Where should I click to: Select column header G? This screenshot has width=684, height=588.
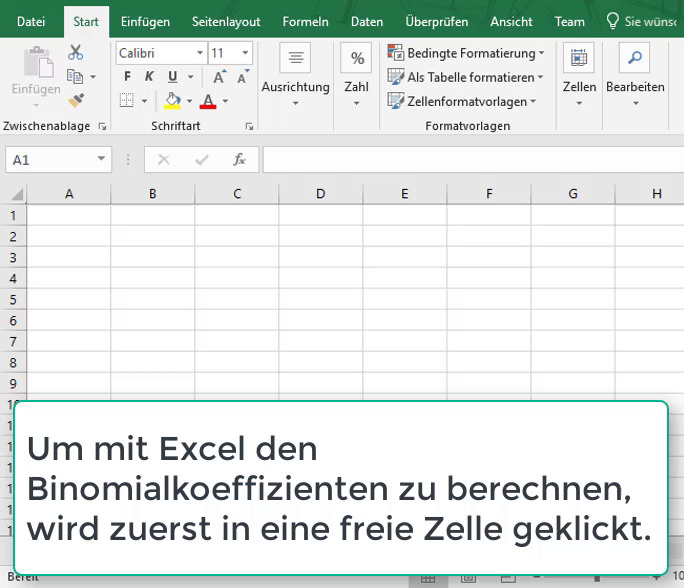pyautogui.click(x=573, y=194)
